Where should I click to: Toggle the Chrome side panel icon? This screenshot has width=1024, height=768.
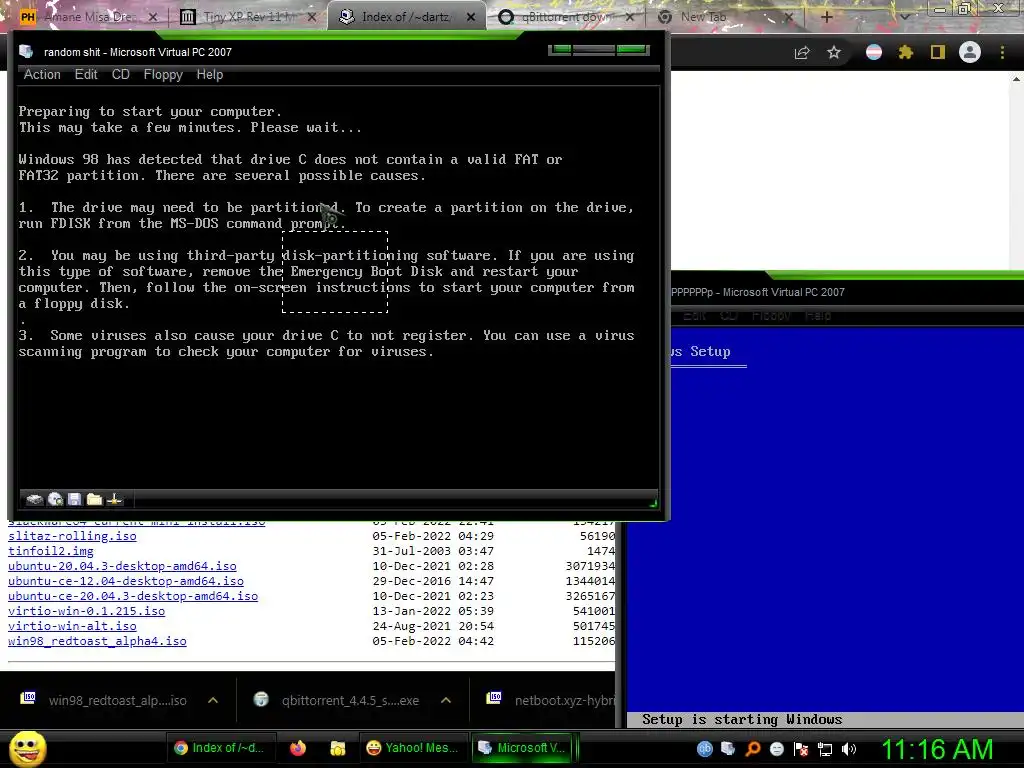[x=938, y=52]
